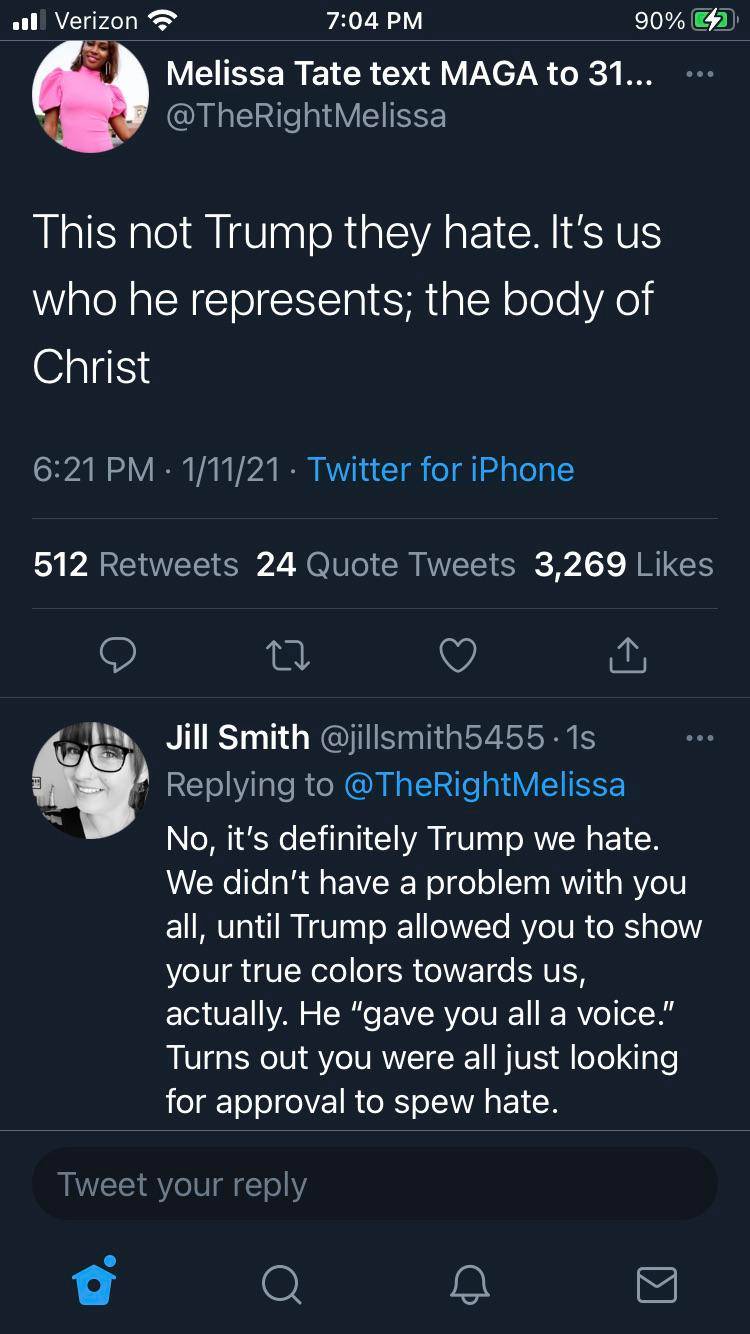The height and width of the screenshot is (1334, 750).
Task: Open the Search magnifier tab
Action: pyautogui.click(x=281, y=1283)
